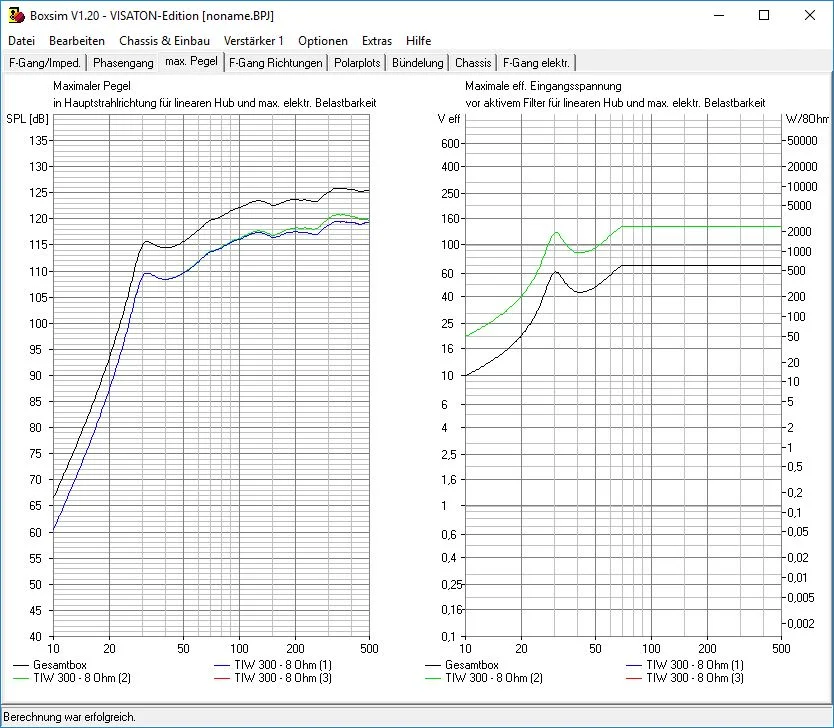Screen dimensions: 834x728
Task: Show the Polarplots tab
Action: pos(358,63)
